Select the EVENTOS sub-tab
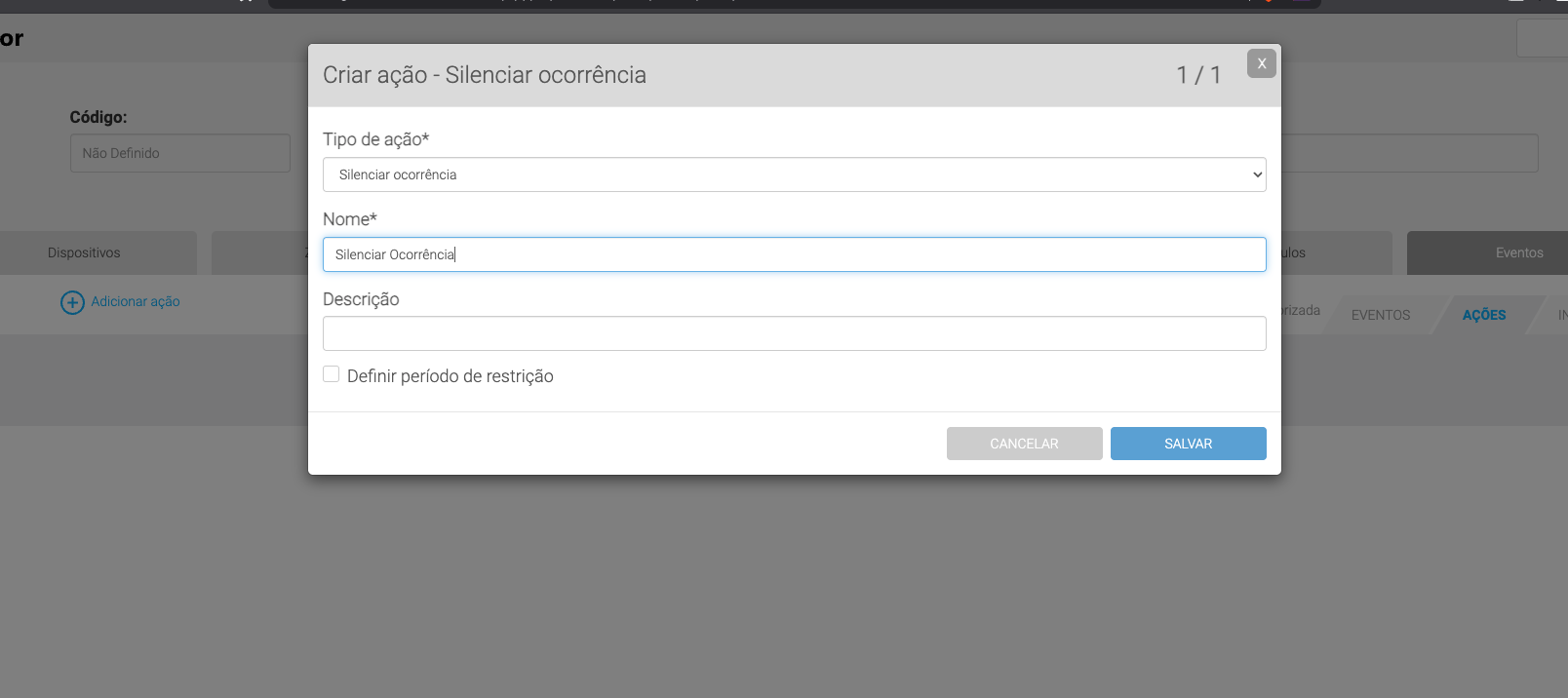Image resolution: width=1568 pixels, height=698 pixels. coord(1380,315)
